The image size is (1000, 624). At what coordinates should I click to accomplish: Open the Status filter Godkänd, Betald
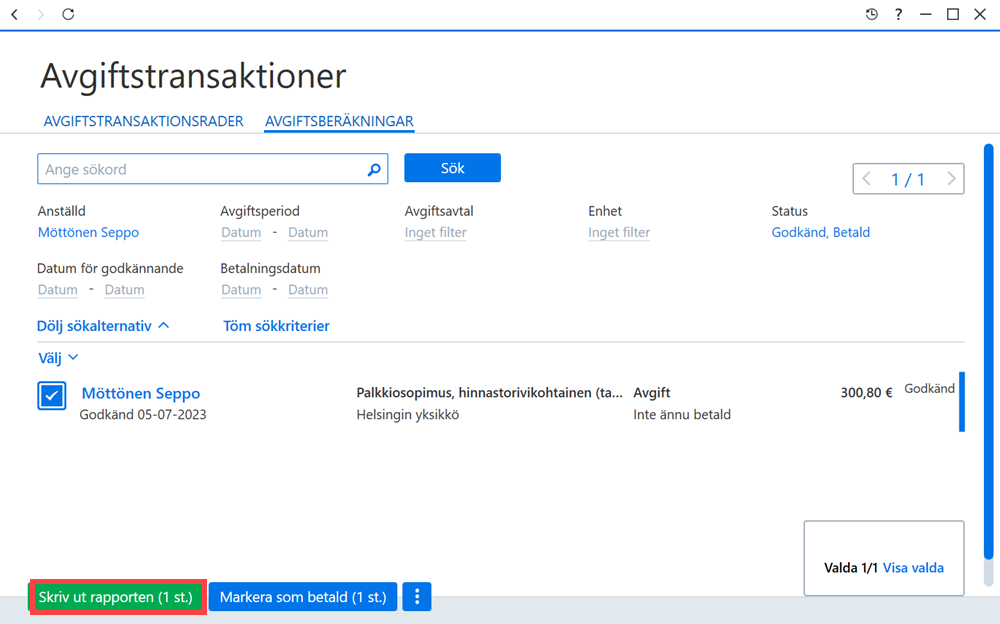click(x=820, y=232)
